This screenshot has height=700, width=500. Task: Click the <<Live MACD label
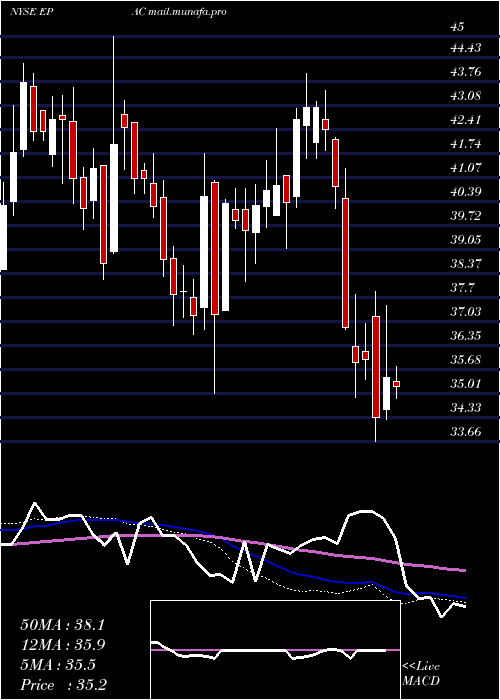coord(421,674)
